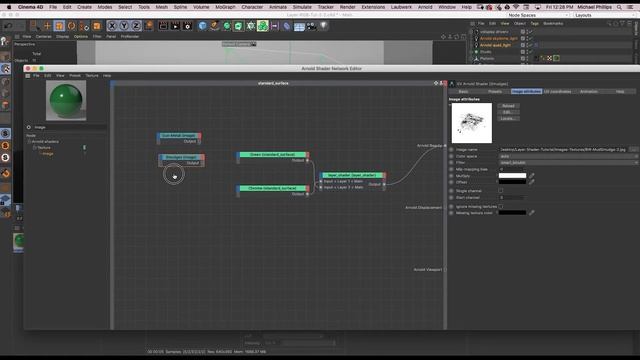640x360 pixels.
Task: Select Arnold skydome_light in the Object Manager
Action: pyautogui.click(x=498, y=38)
